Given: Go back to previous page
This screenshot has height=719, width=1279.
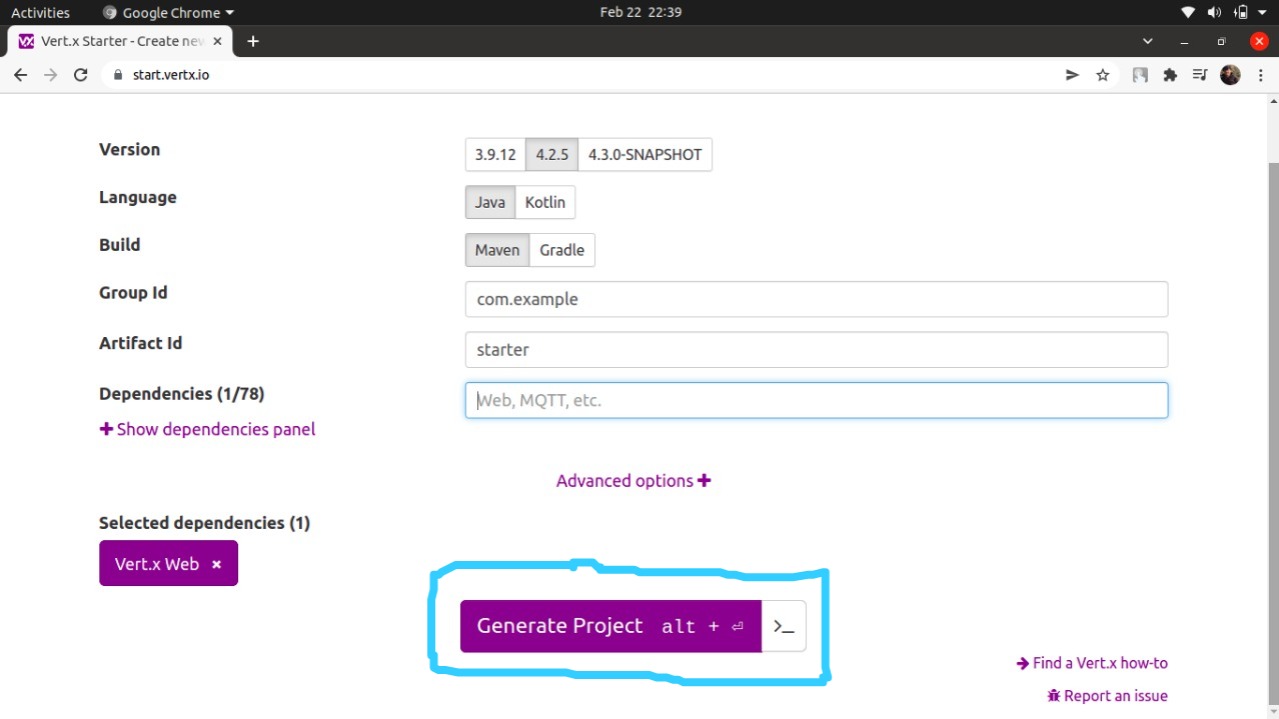Looking at the screenshot, I should coord(20,75).
